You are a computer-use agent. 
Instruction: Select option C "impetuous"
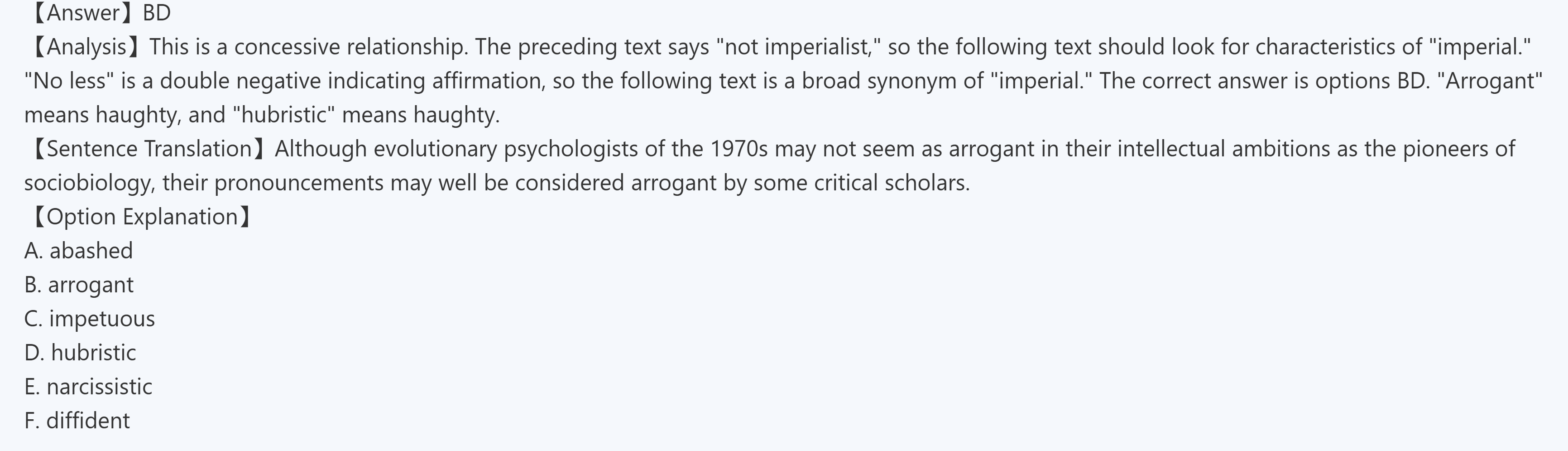click(x=90, y=319)
